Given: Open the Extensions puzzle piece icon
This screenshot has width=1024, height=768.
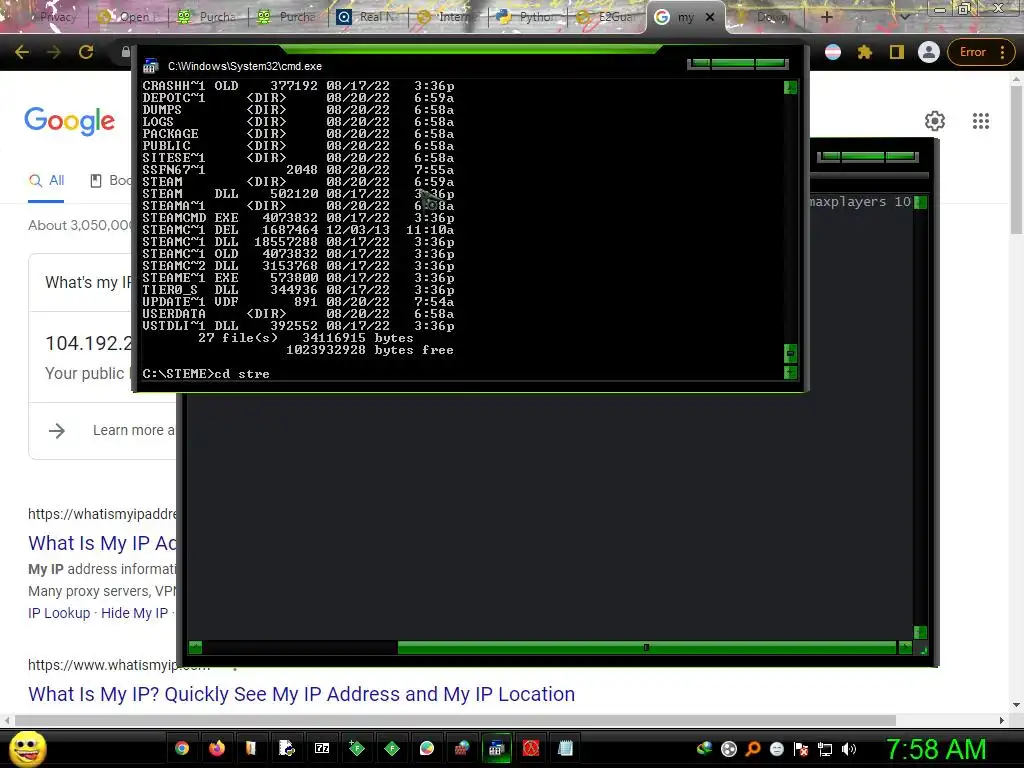Looking at the screenshot, I should point(865,52).
